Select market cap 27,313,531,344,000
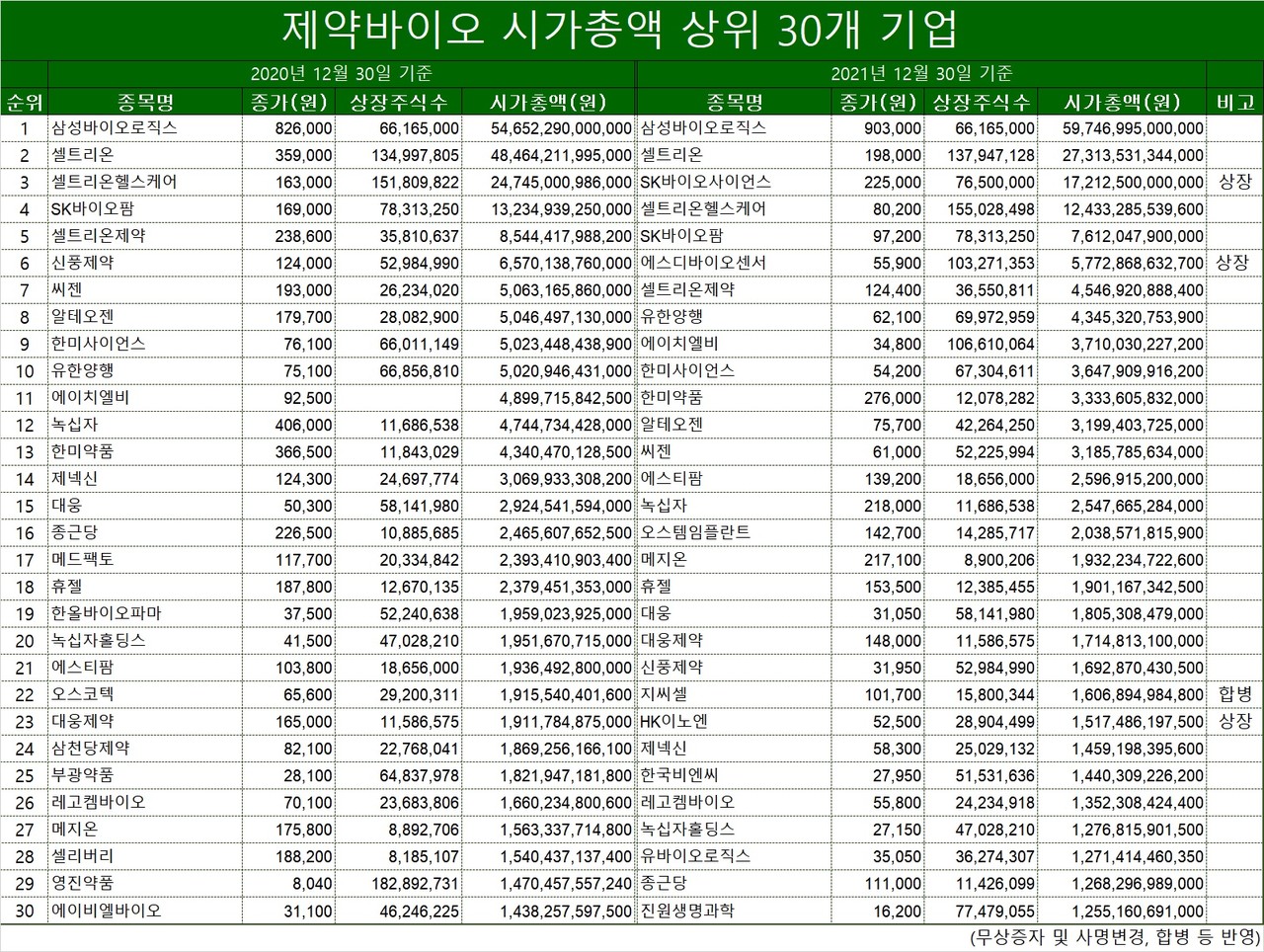This screenshot has height=952, width=1264. [x=1134, y=155]
